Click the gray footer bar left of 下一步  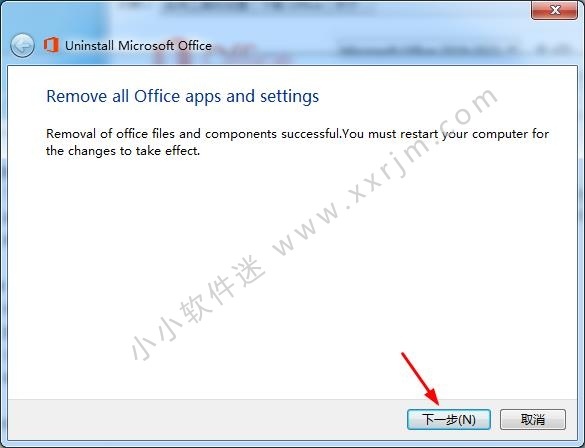[x=205, y=420]
